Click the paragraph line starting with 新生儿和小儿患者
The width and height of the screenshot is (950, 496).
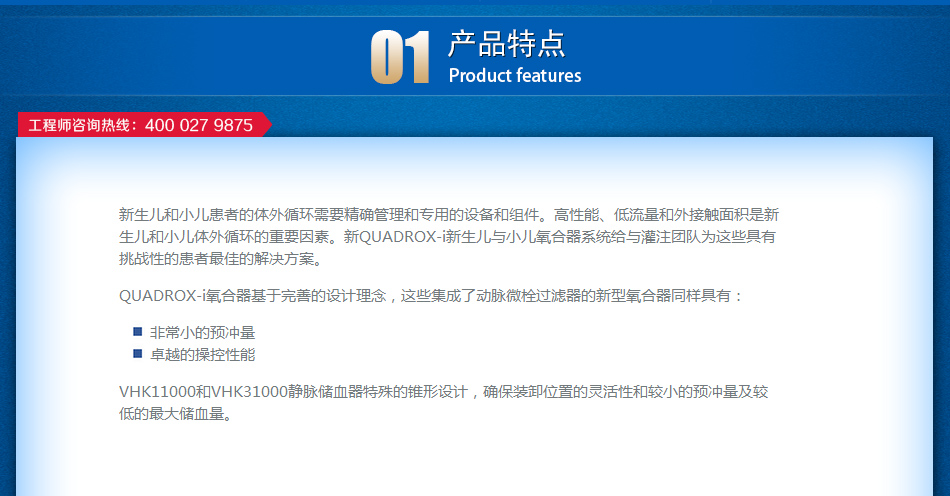[x=448, y=214]
